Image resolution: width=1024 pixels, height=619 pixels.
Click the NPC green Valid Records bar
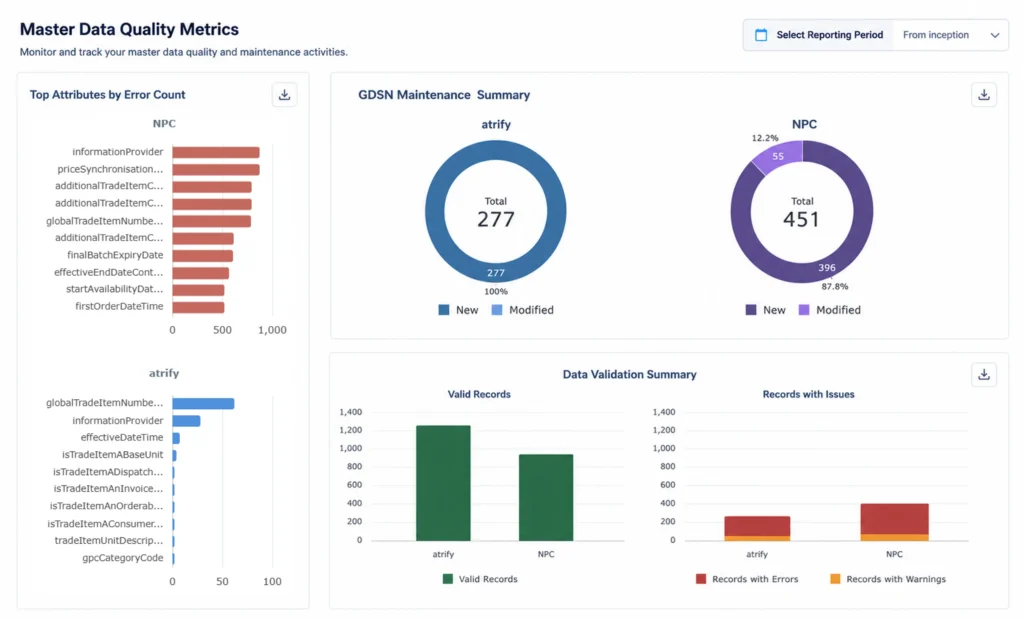tap(546, 498)
